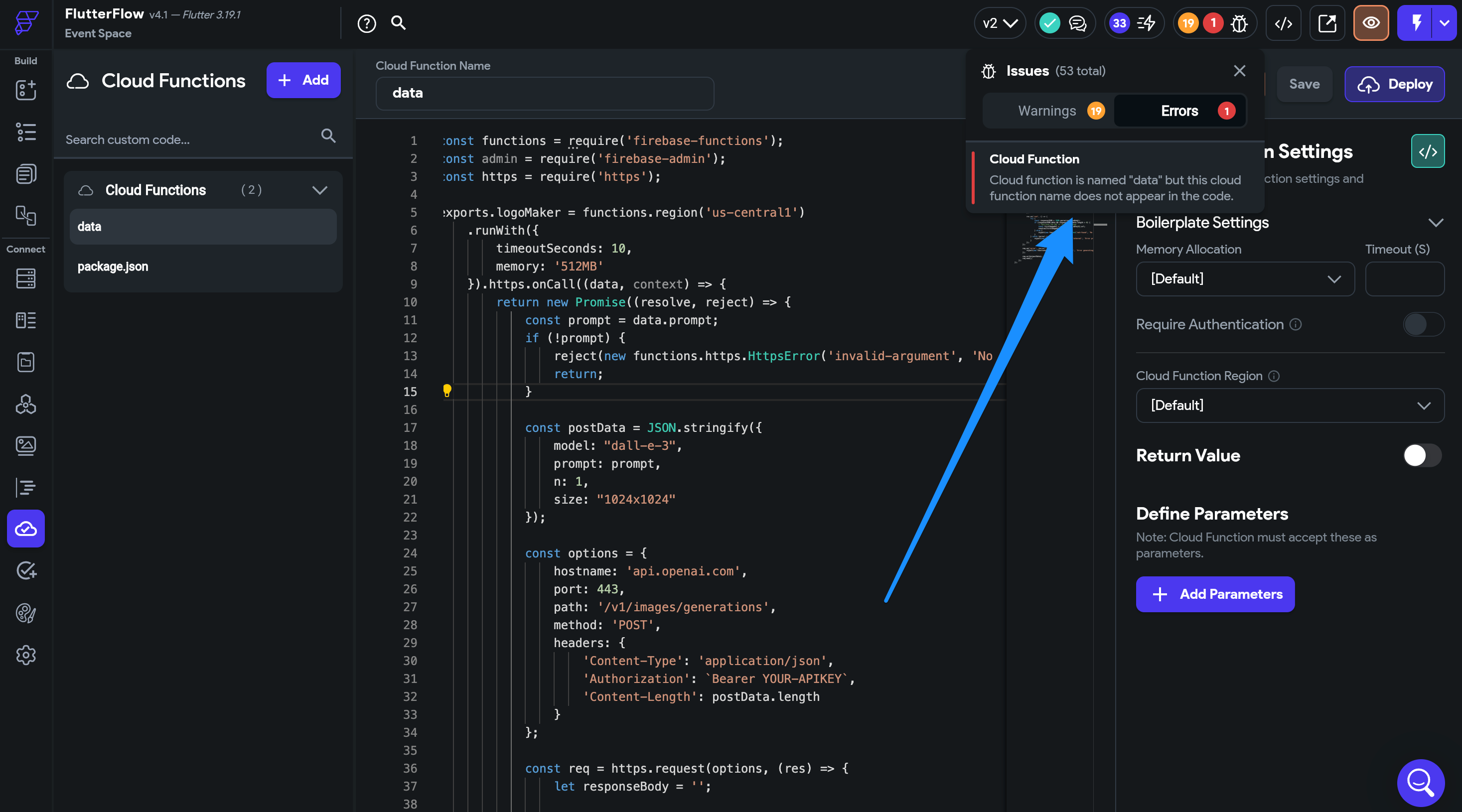Open the Cloud Function Region dropdown
Viewport: 1462px width, 812px height.
pyautogui.click(x=1290, y=405)
